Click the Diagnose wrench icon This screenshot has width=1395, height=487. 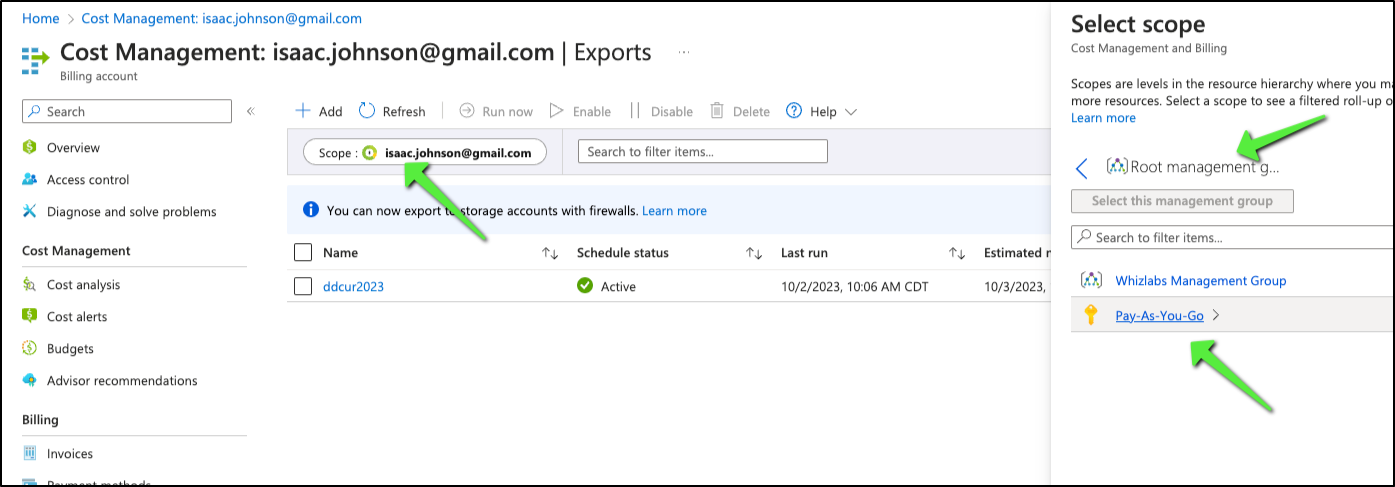[29, 212]
